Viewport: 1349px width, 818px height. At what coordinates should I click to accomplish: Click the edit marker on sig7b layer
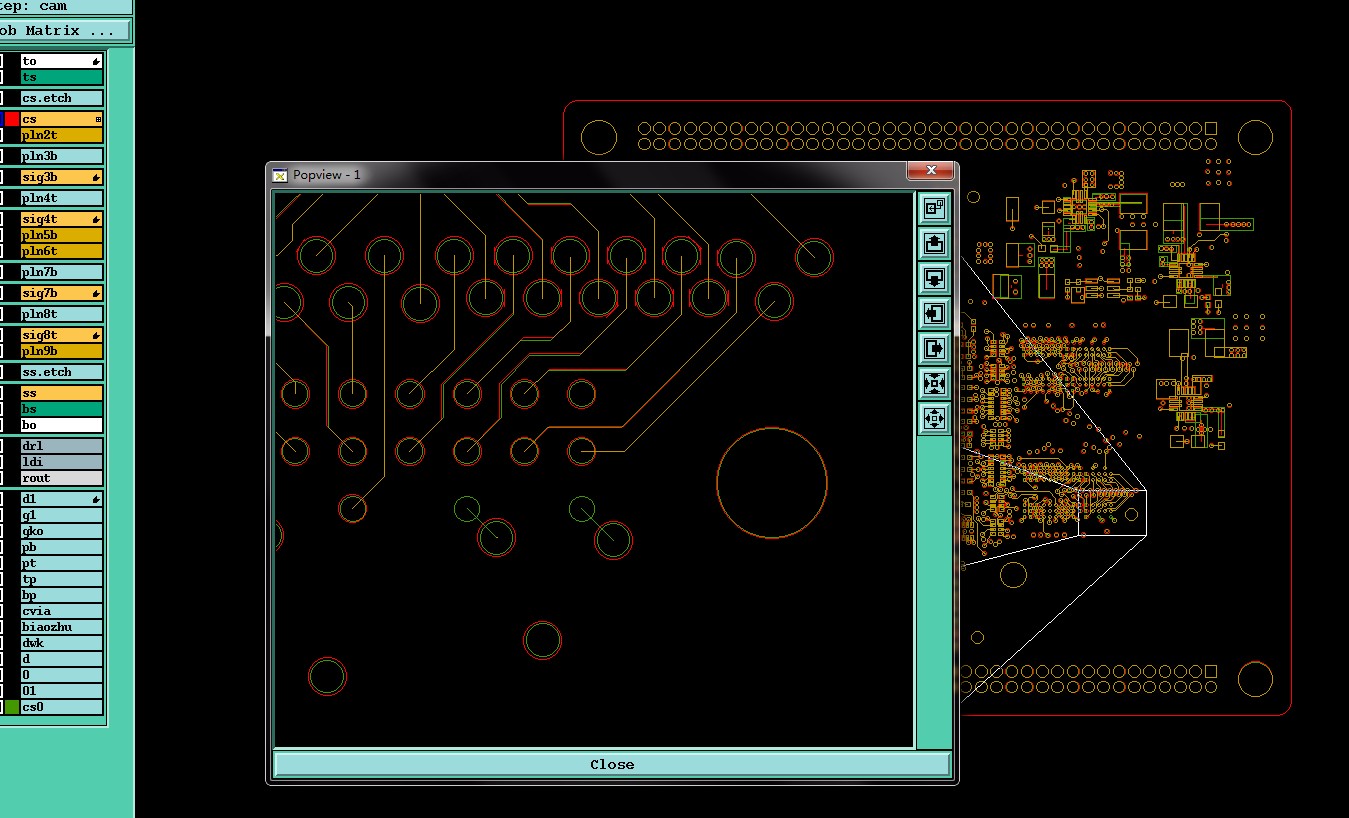pos(97,293)
